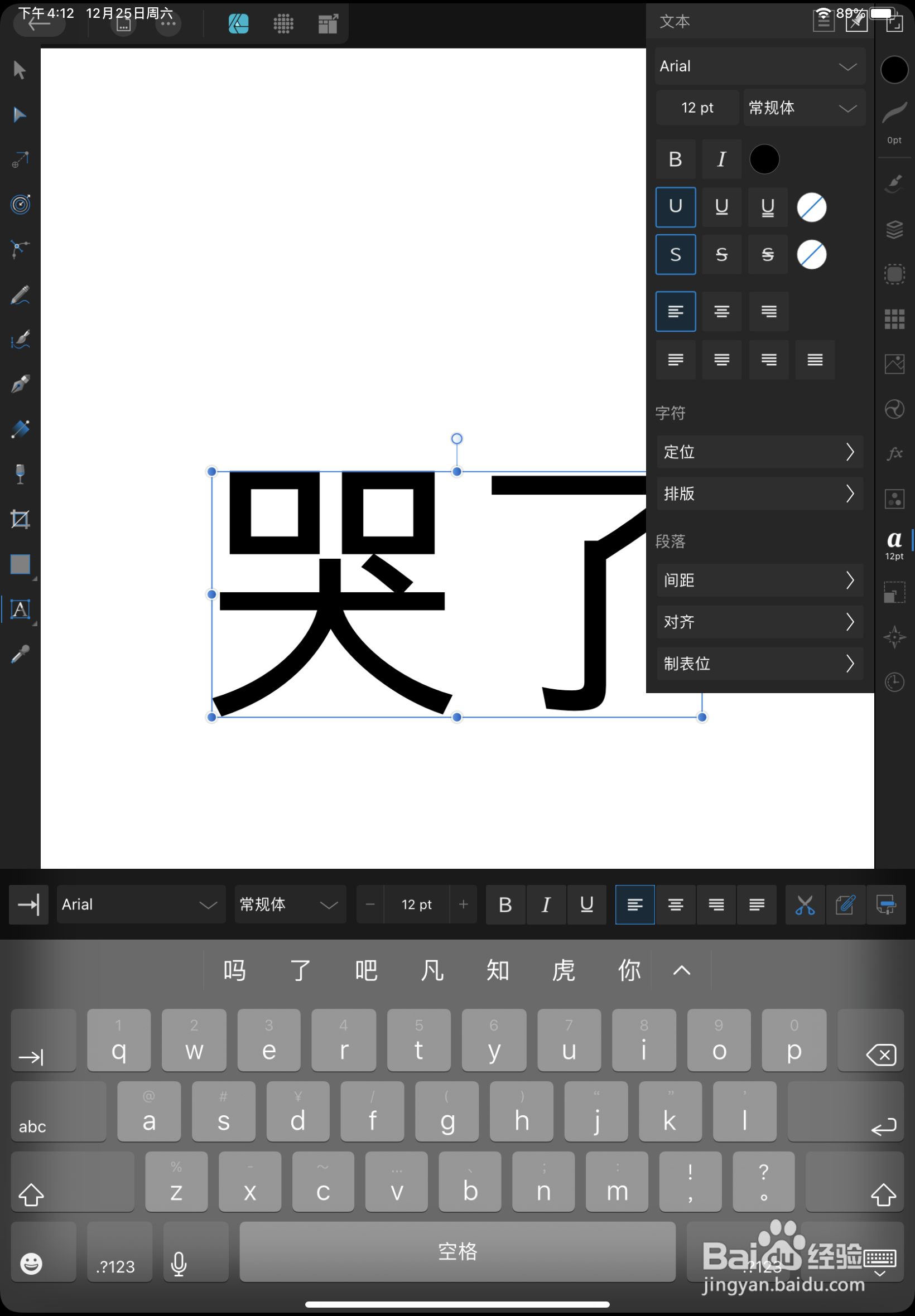
Task: Select no strikethrough option
Action: [675, 254]
